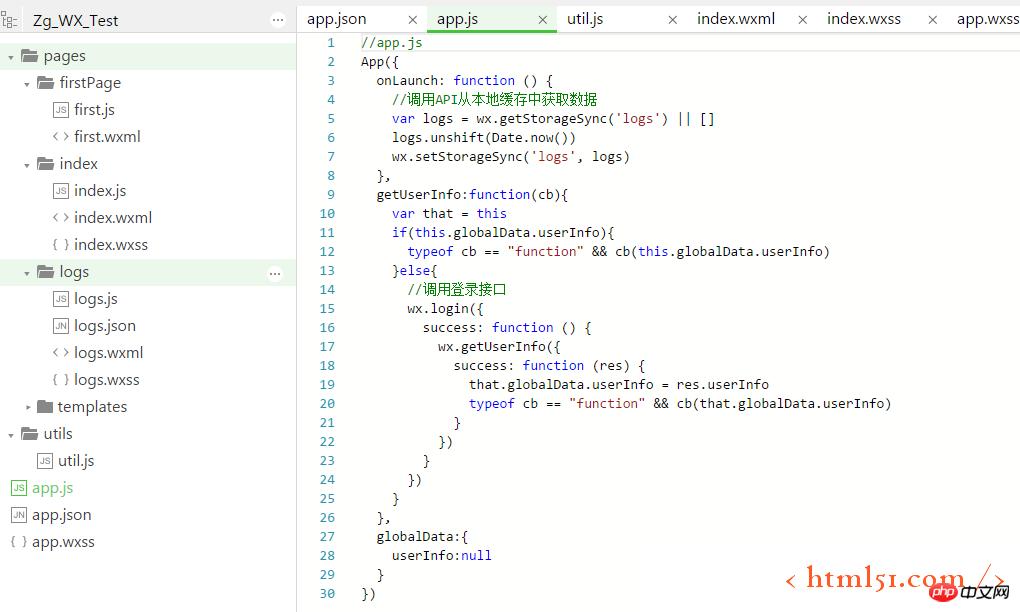This screenshot has width=1020, height=612.
Task: Close the app.json tab
Action: 413,19
